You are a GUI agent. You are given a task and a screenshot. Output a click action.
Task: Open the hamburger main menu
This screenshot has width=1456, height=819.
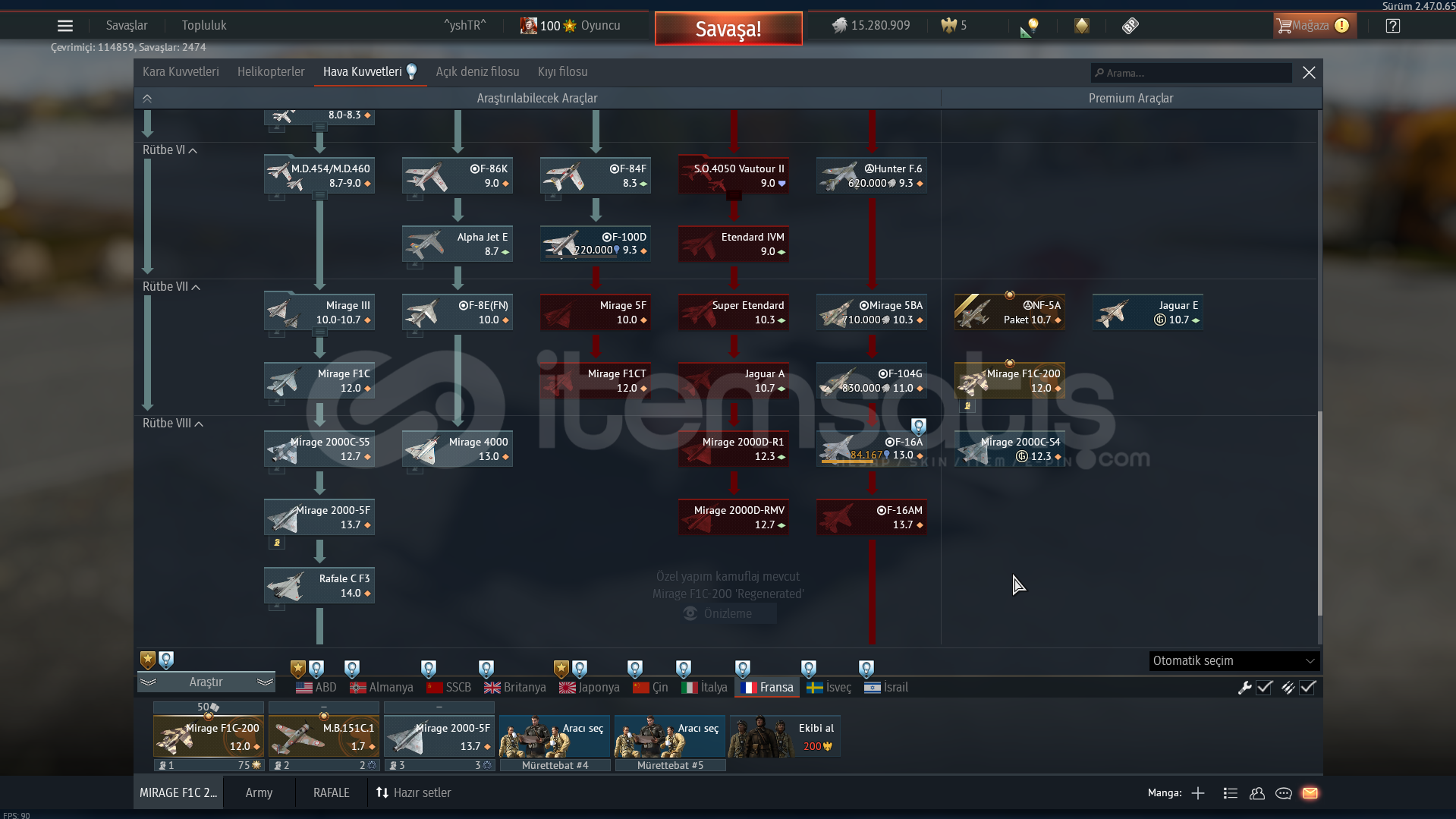(65, 26)
